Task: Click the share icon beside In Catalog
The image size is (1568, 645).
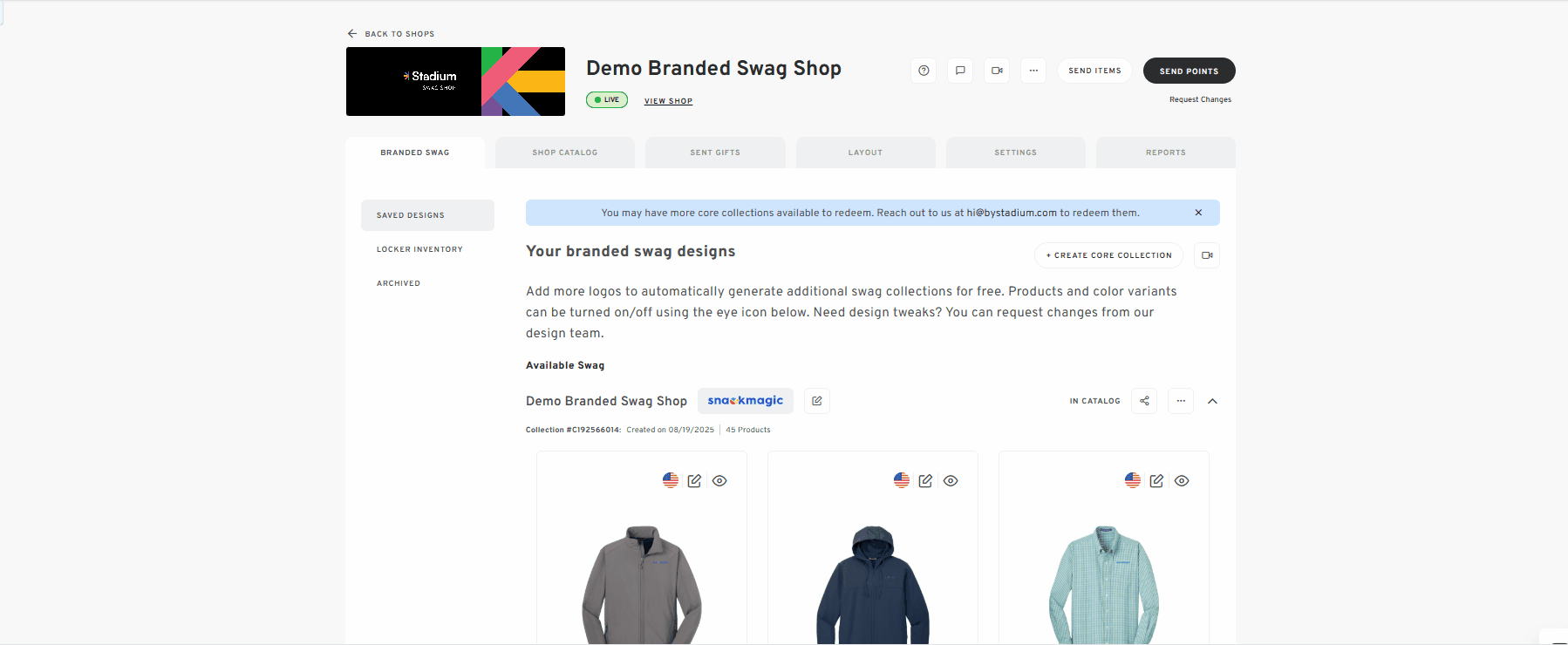Action: click(1144, 401)
